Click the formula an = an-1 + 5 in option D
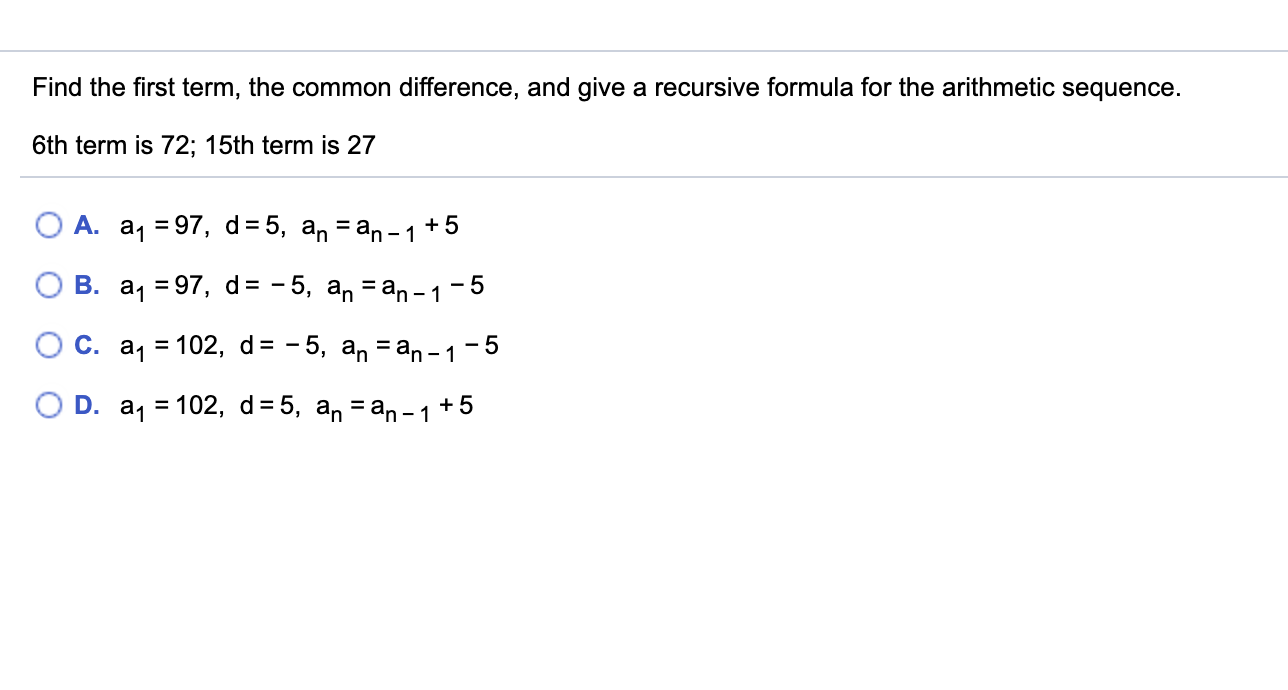 click(x=395, y=405)
